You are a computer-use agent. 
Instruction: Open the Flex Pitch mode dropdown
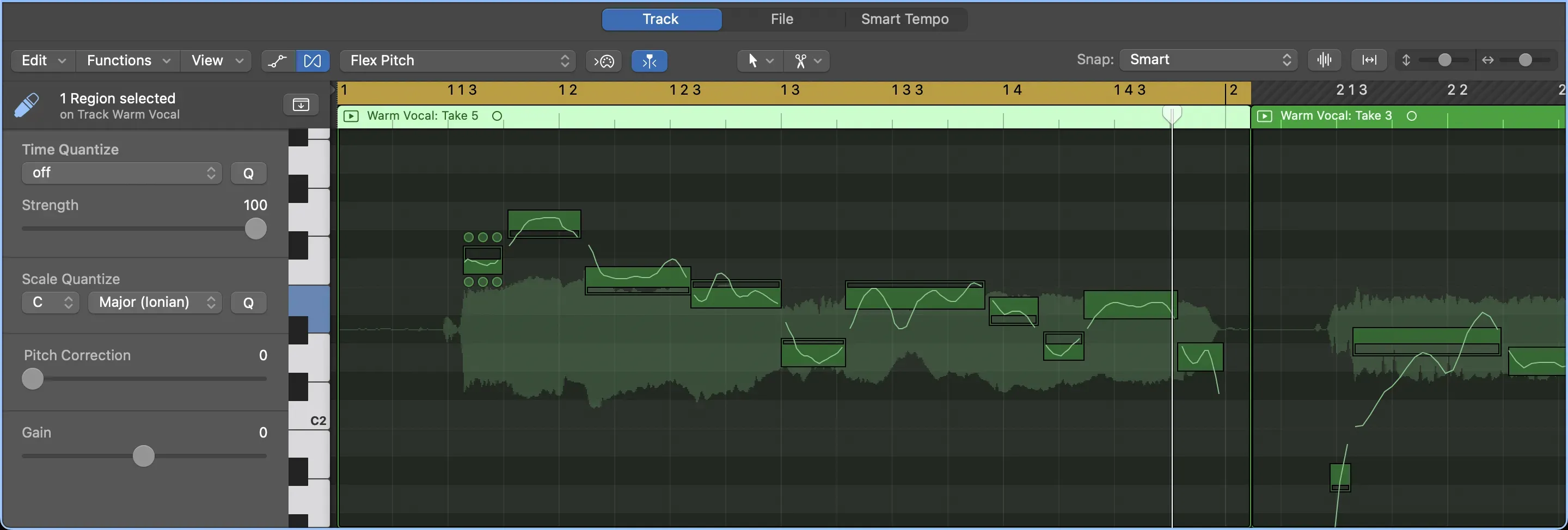458,60
